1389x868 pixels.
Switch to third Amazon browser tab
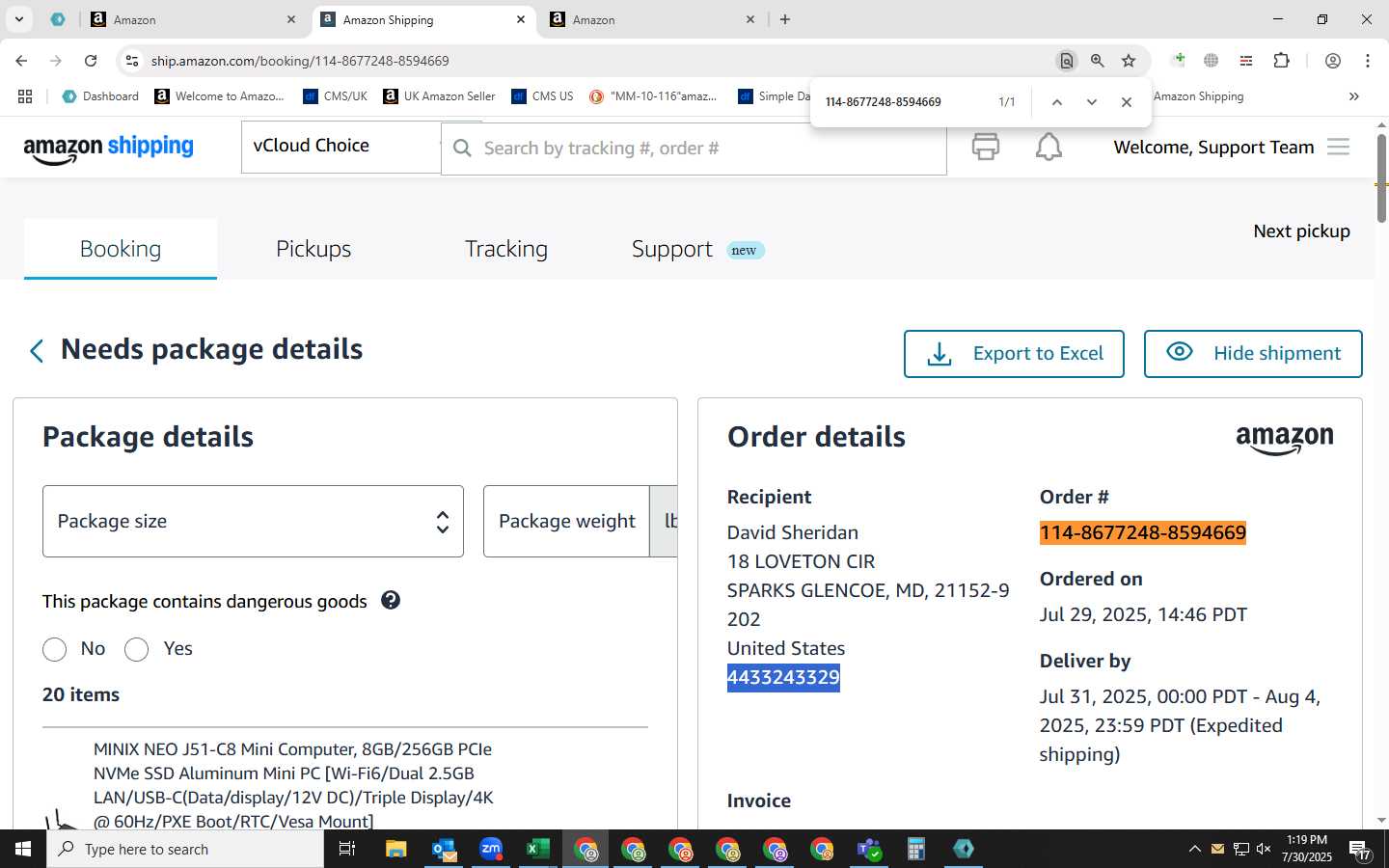click(x=652, y=19)
